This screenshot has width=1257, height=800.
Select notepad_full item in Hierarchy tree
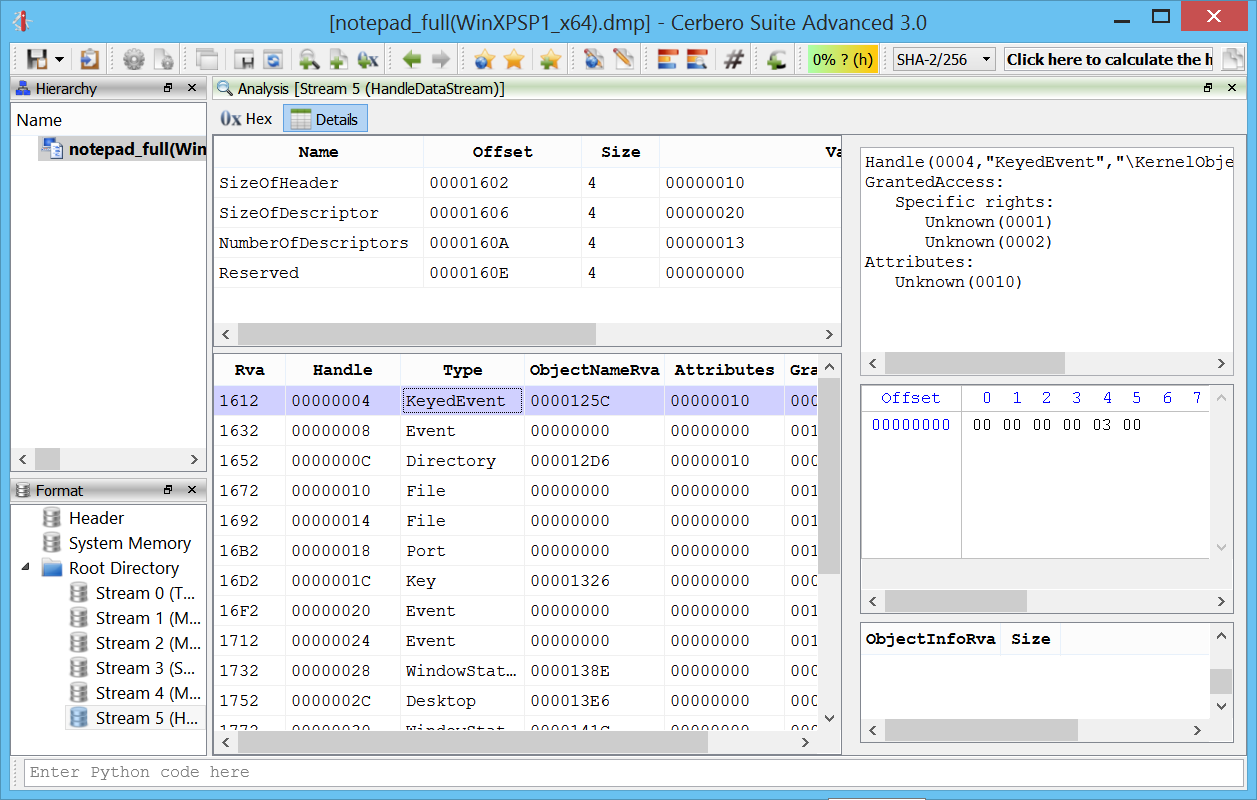pos(123,150)
